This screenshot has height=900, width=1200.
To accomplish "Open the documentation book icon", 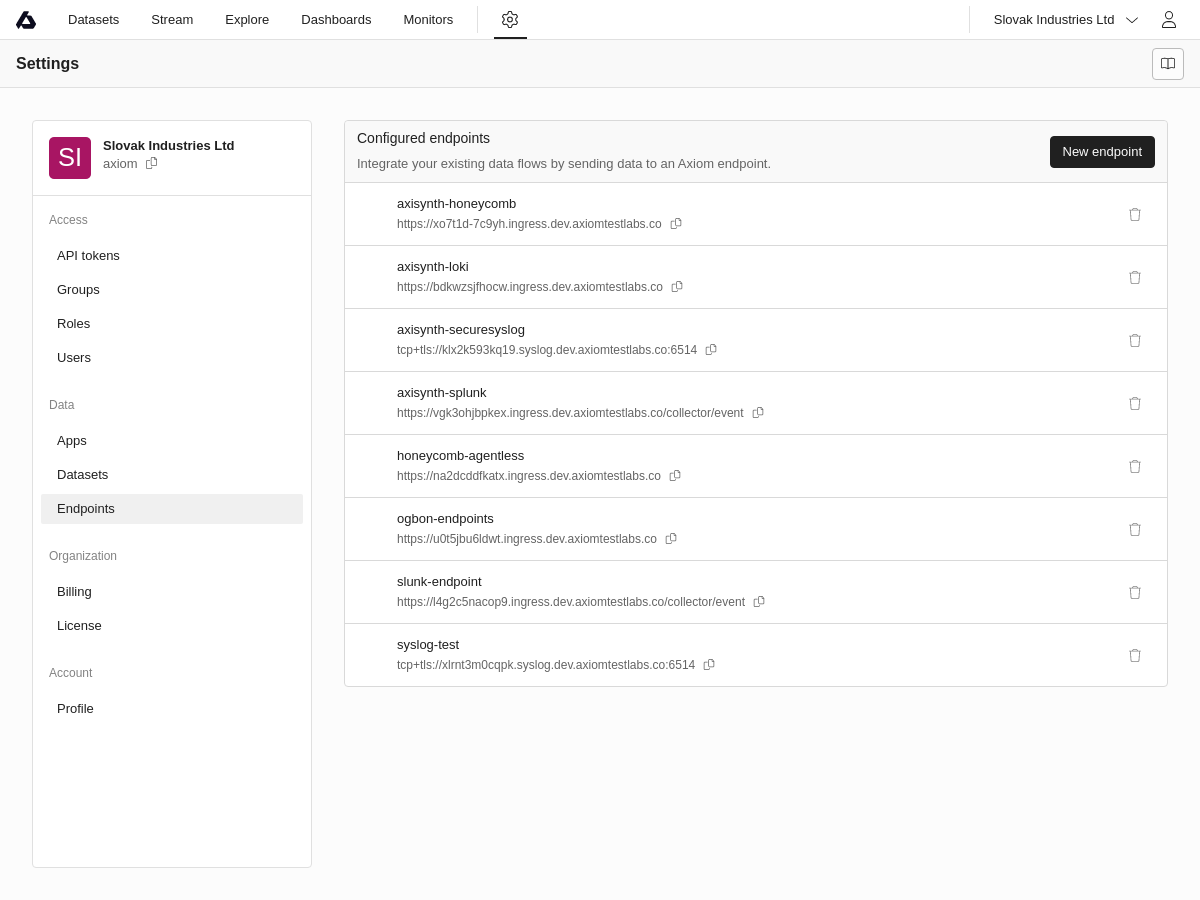I will (x=1168, y=64).
